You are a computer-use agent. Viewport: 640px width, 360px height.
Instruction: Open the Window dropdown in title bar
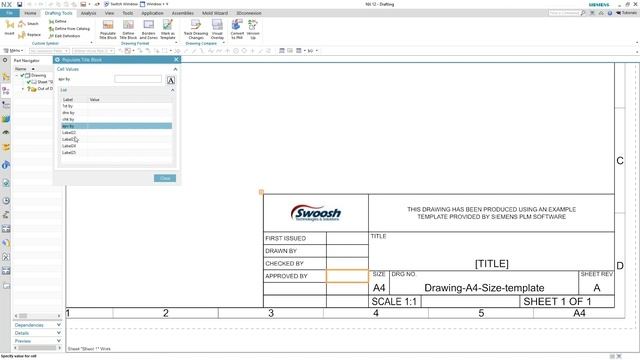pyautogui.click(x=154, y=4)
